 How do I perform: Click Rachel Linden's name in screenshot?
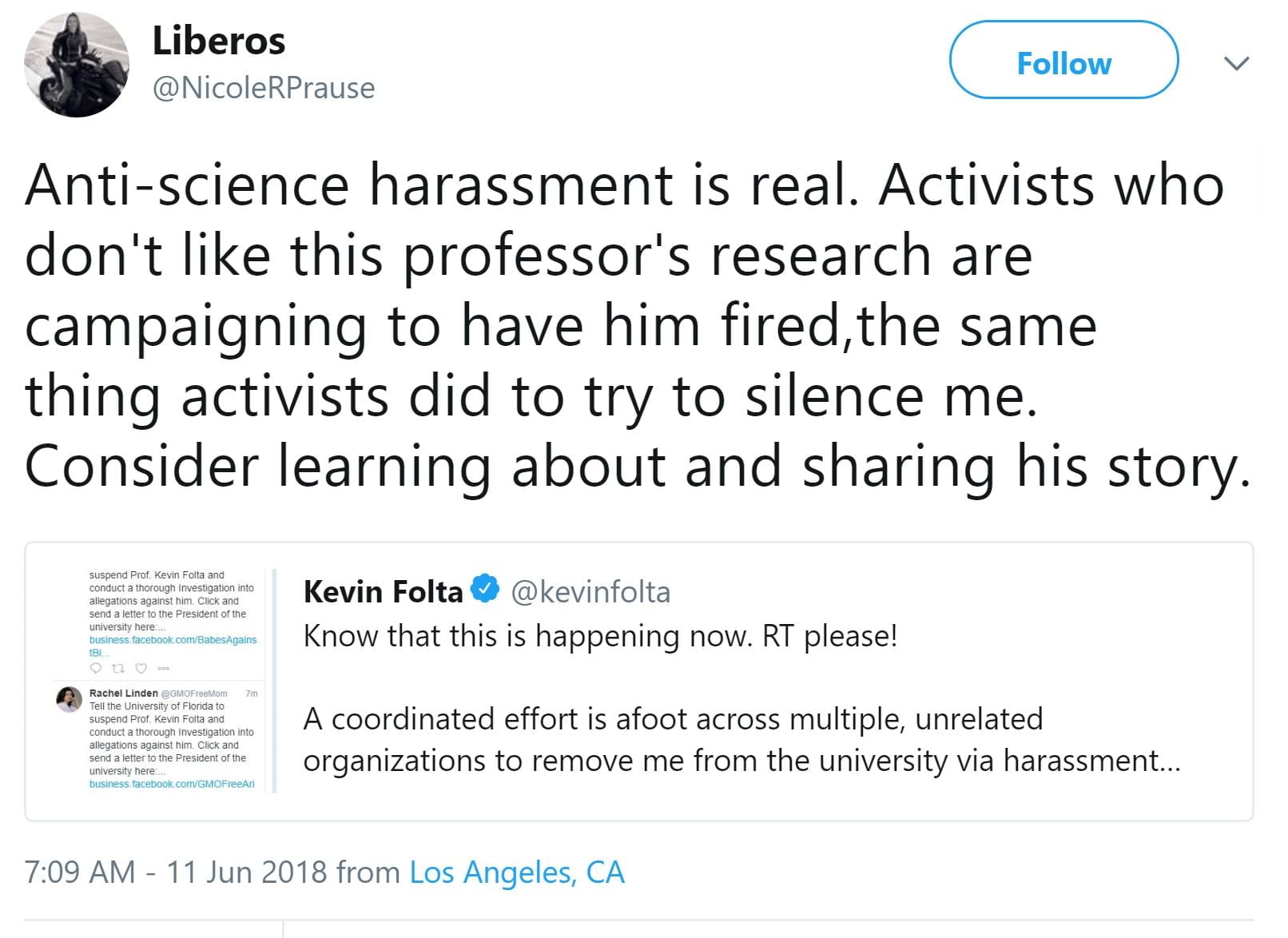tap(123, 693)
